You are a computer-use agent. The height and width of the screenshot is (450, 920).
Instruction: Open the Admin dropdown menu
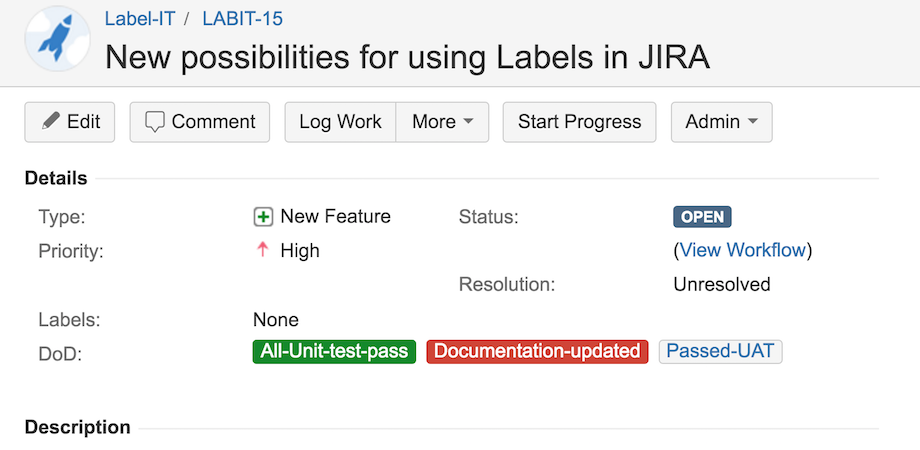click(721, 122)
